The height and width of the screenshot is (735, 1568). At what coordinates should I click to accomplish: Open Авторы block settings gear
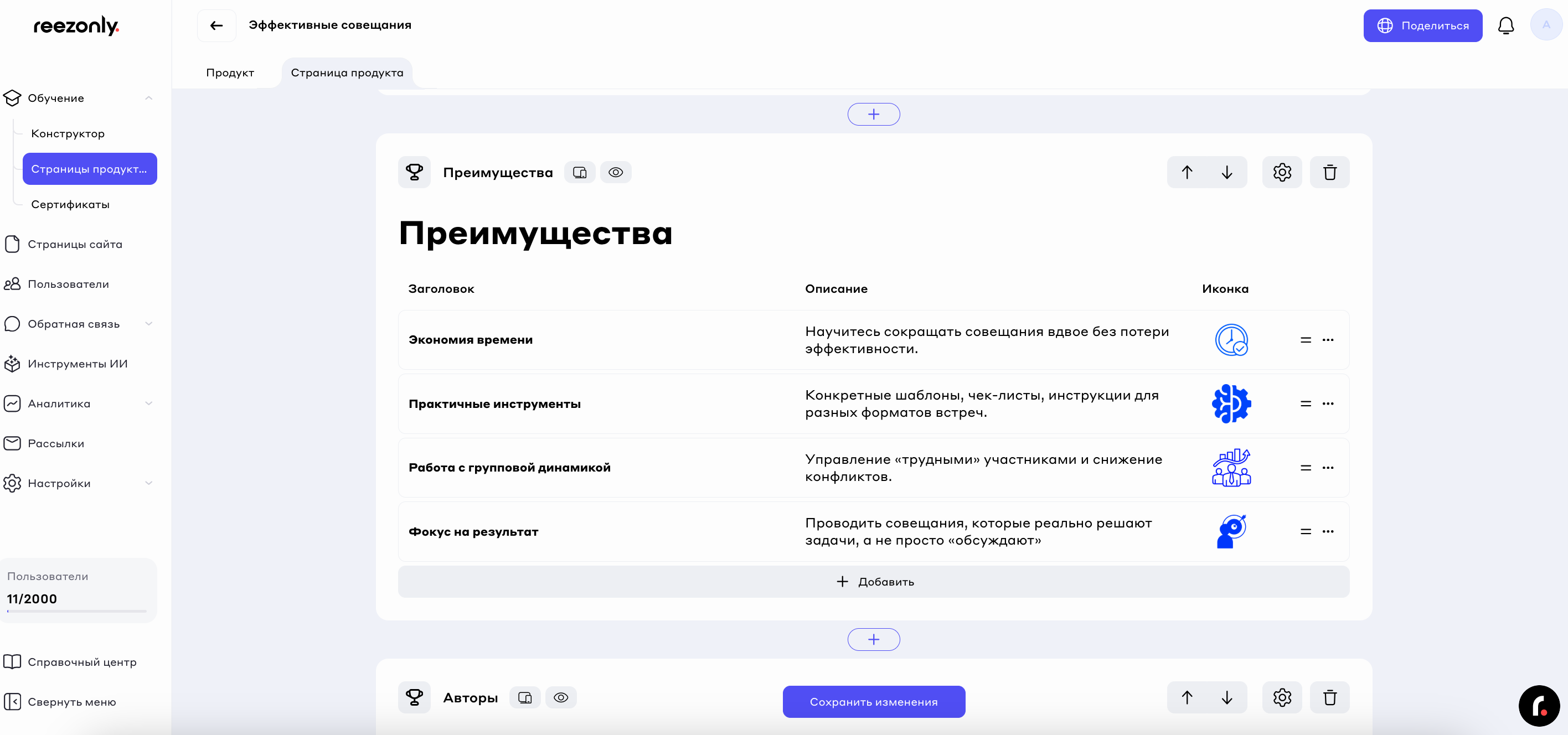tap(1281, 697)
